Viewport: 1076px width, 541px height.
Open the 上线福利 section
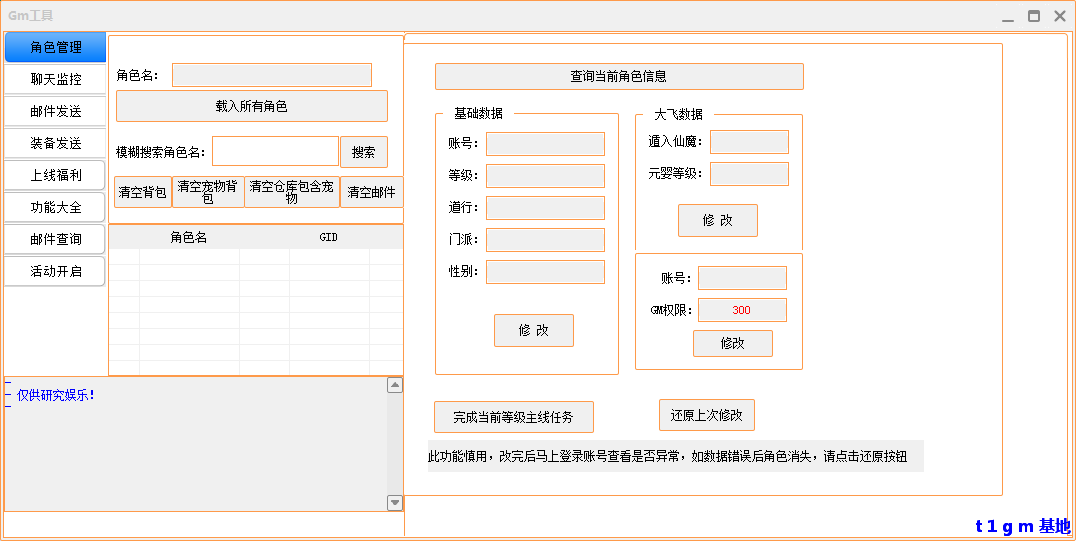point(55,175)
